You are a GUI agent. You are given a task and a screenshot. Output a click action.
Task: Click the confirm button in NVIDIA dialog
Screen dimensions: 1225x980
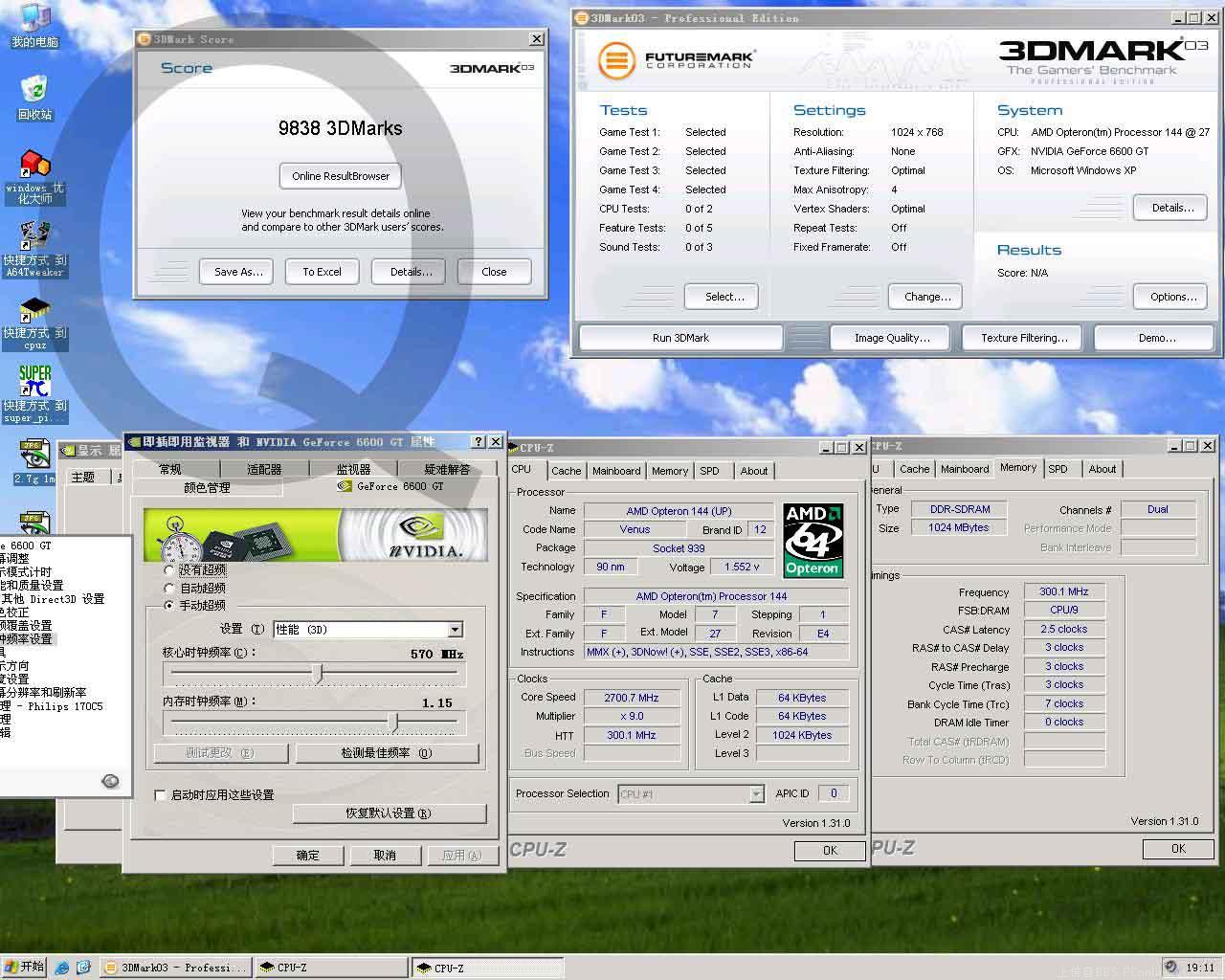pos(308,856)
